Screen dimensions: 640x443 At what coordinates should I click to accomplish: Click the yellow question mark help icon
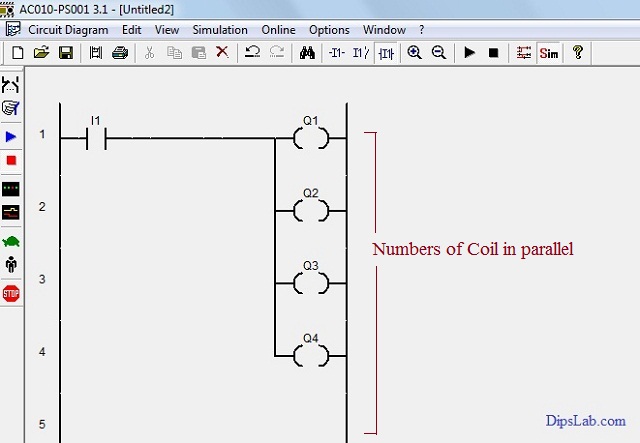point(578,52)
